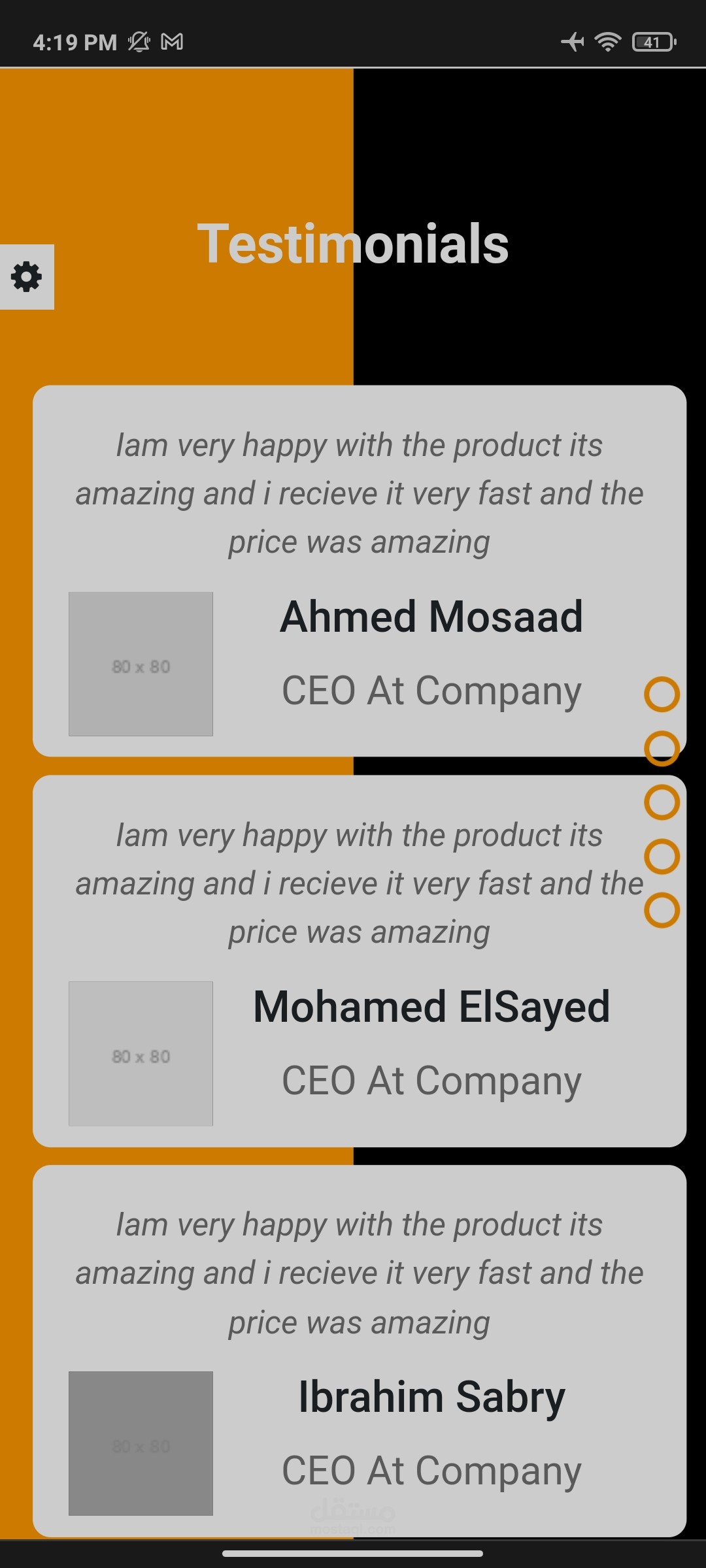Select the second orange navigation bullet
Viewport: 706px width, 1568px height.
(x=662, y=748)
